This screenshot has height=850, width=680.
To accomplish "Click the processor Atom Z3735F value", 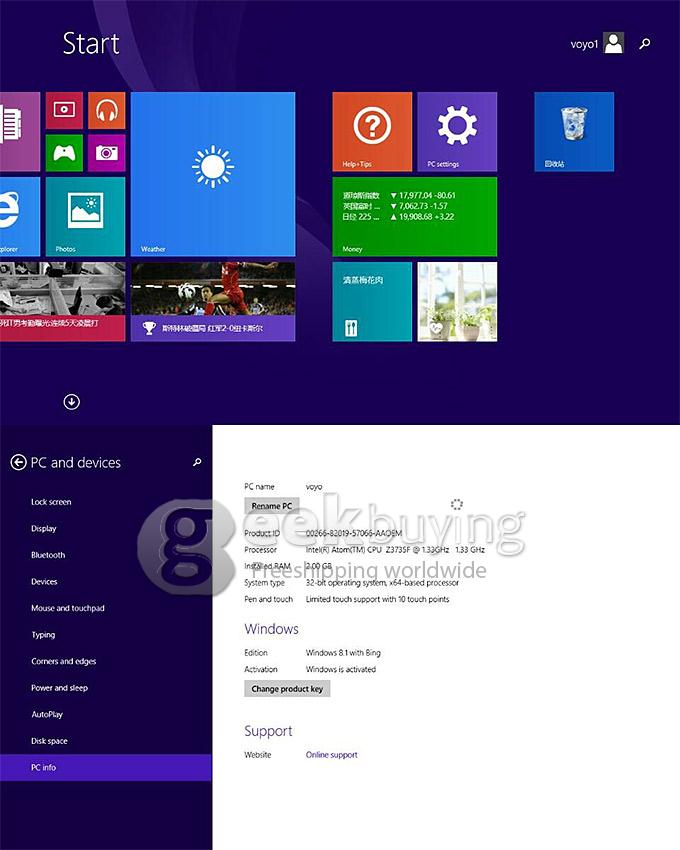I will coord(395,550).
